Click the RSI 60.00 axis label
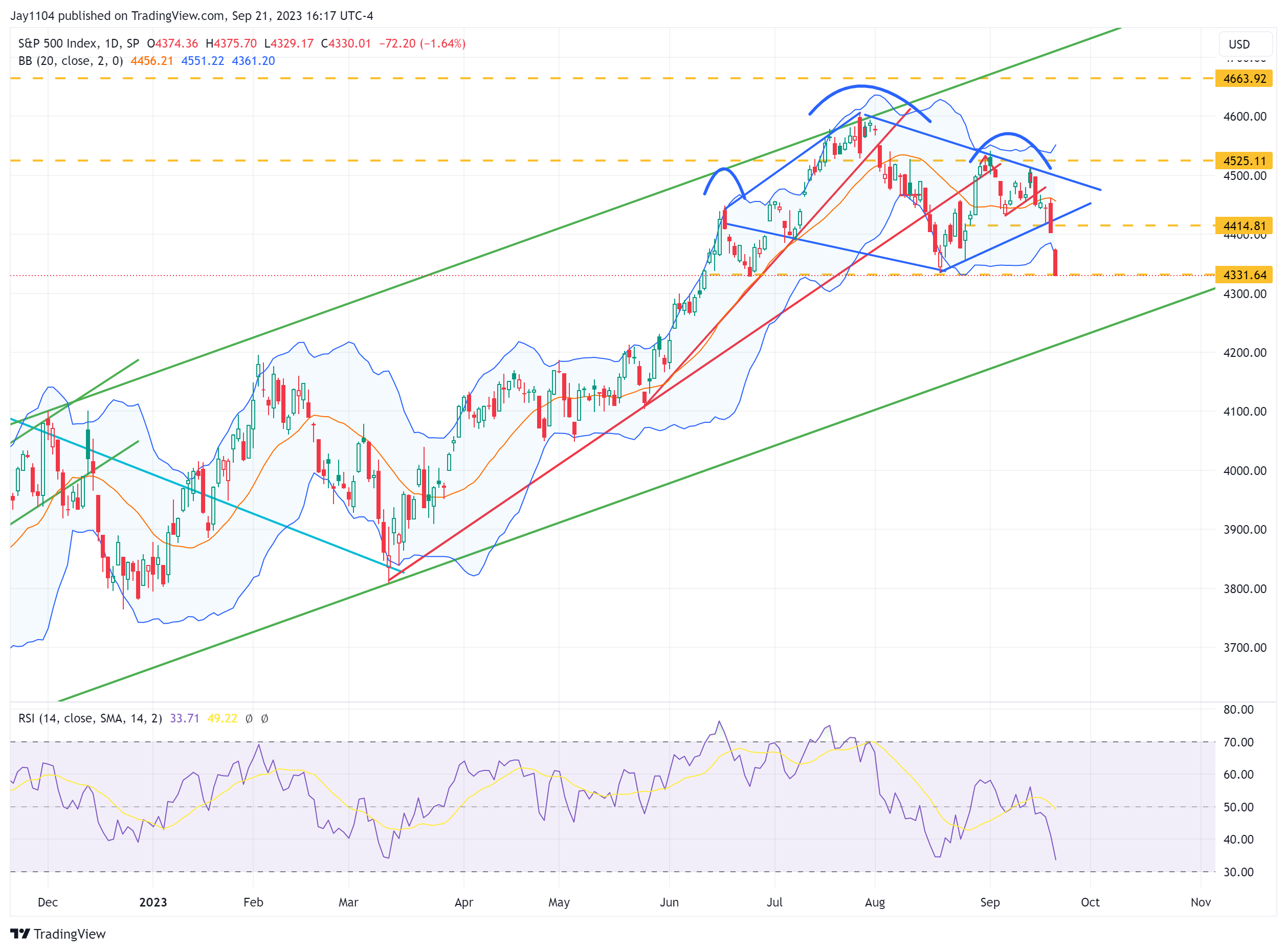Viewport: 1287px width, 952px height. pyautogui.click(x=1238, y=775)
